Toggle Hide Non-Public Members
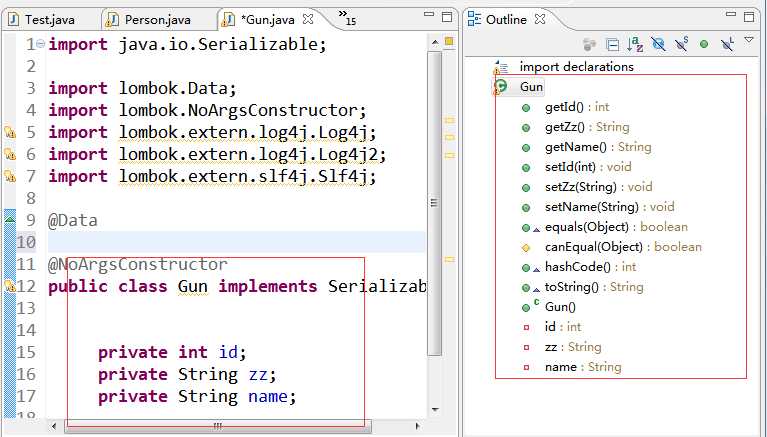Screen dimensions: 767x437 coord(704,45)
